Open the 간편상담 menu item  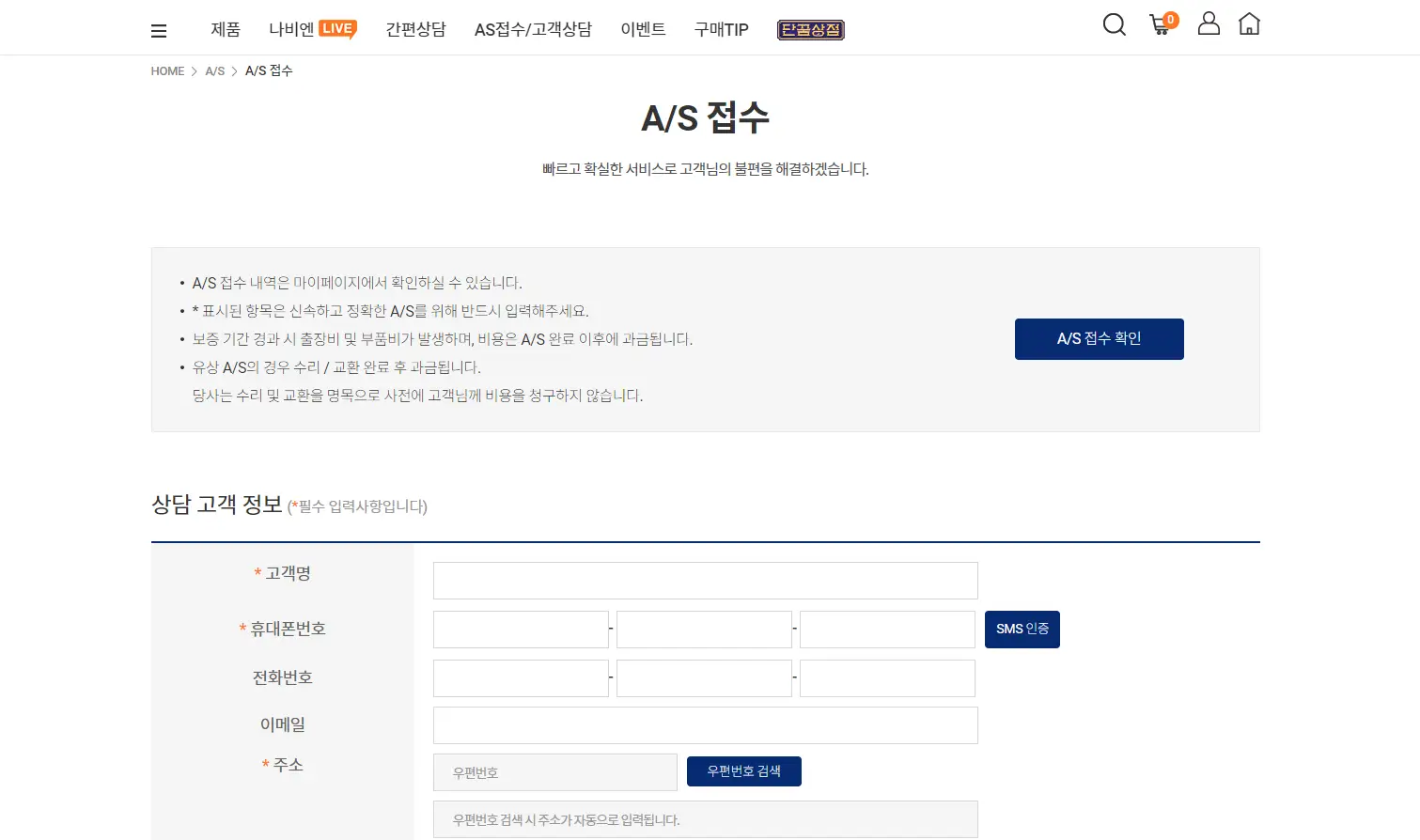point(415,29)
